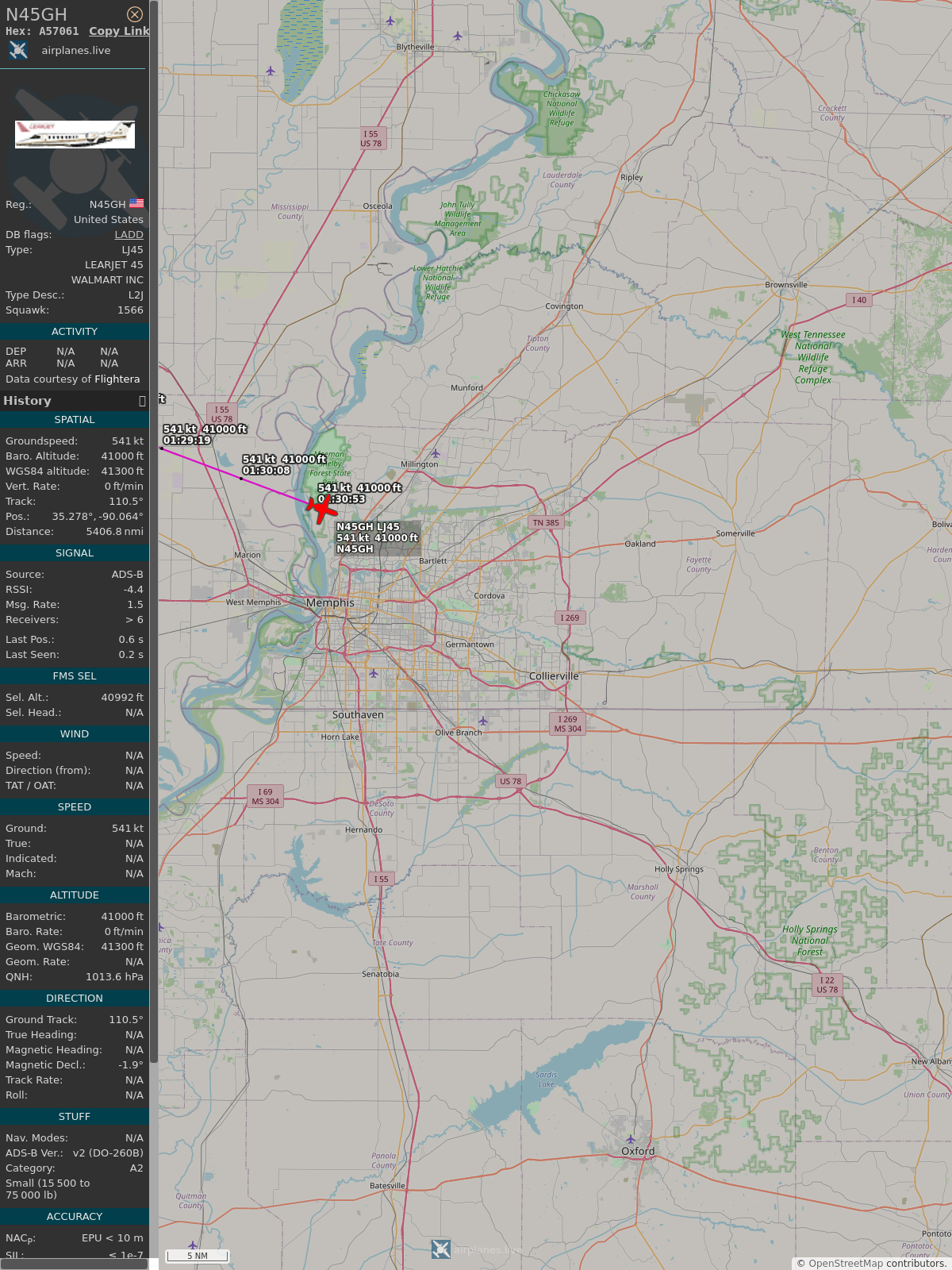Click the Magnetic Decl. value -1.9°

131,1065
